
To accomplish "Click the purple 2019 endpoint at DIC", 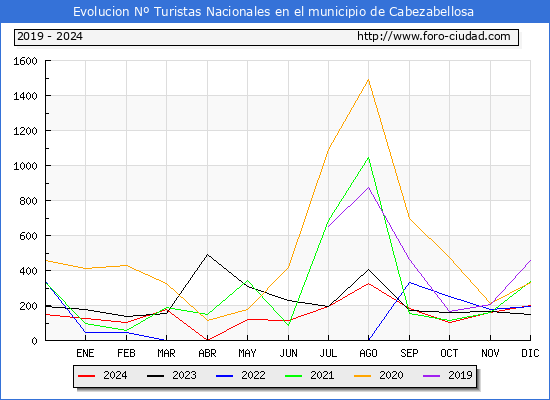I will point(530,260).
